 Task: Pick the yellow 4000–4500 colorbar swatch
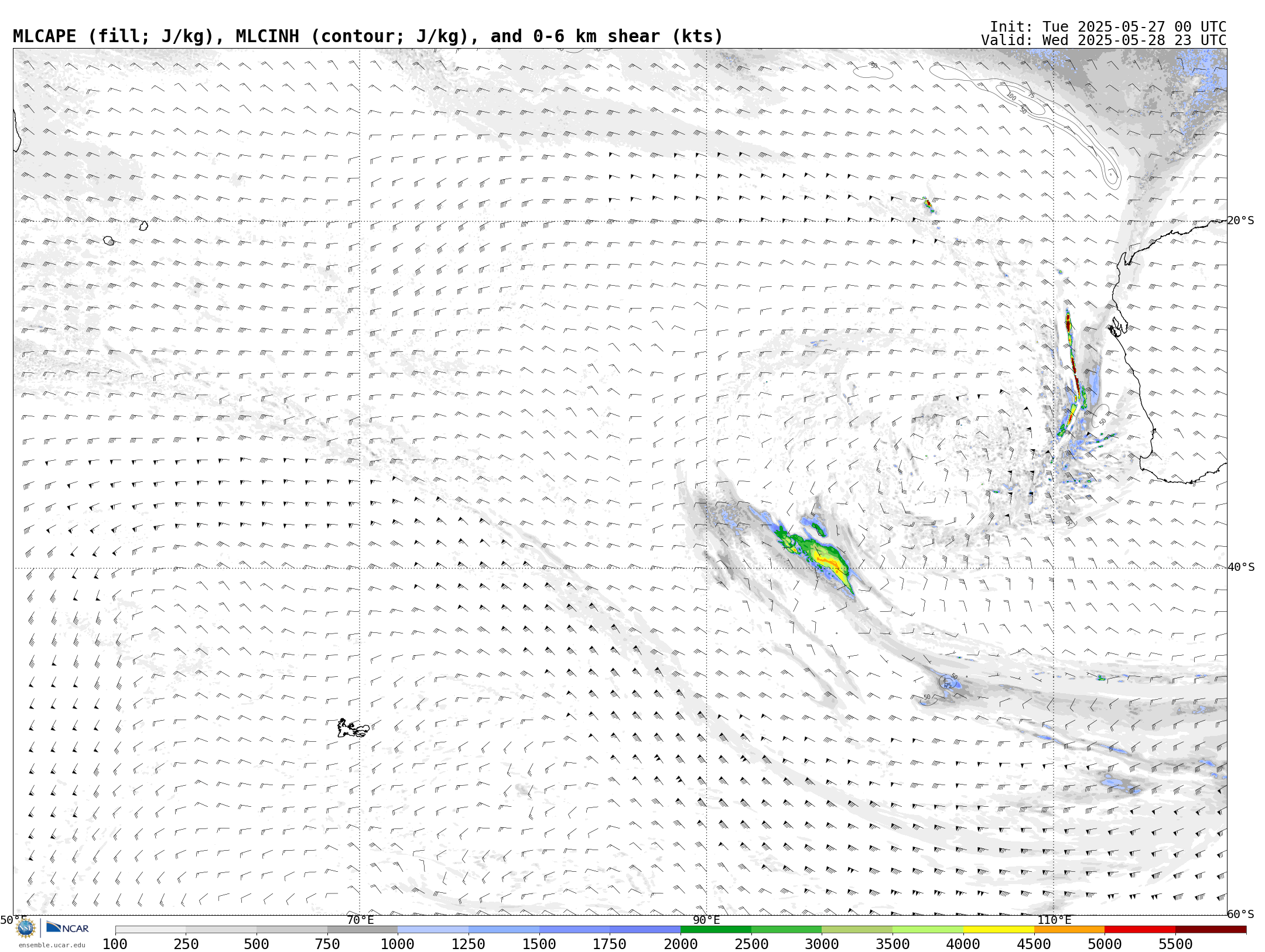pyautogui.click(x=999, y=929)
